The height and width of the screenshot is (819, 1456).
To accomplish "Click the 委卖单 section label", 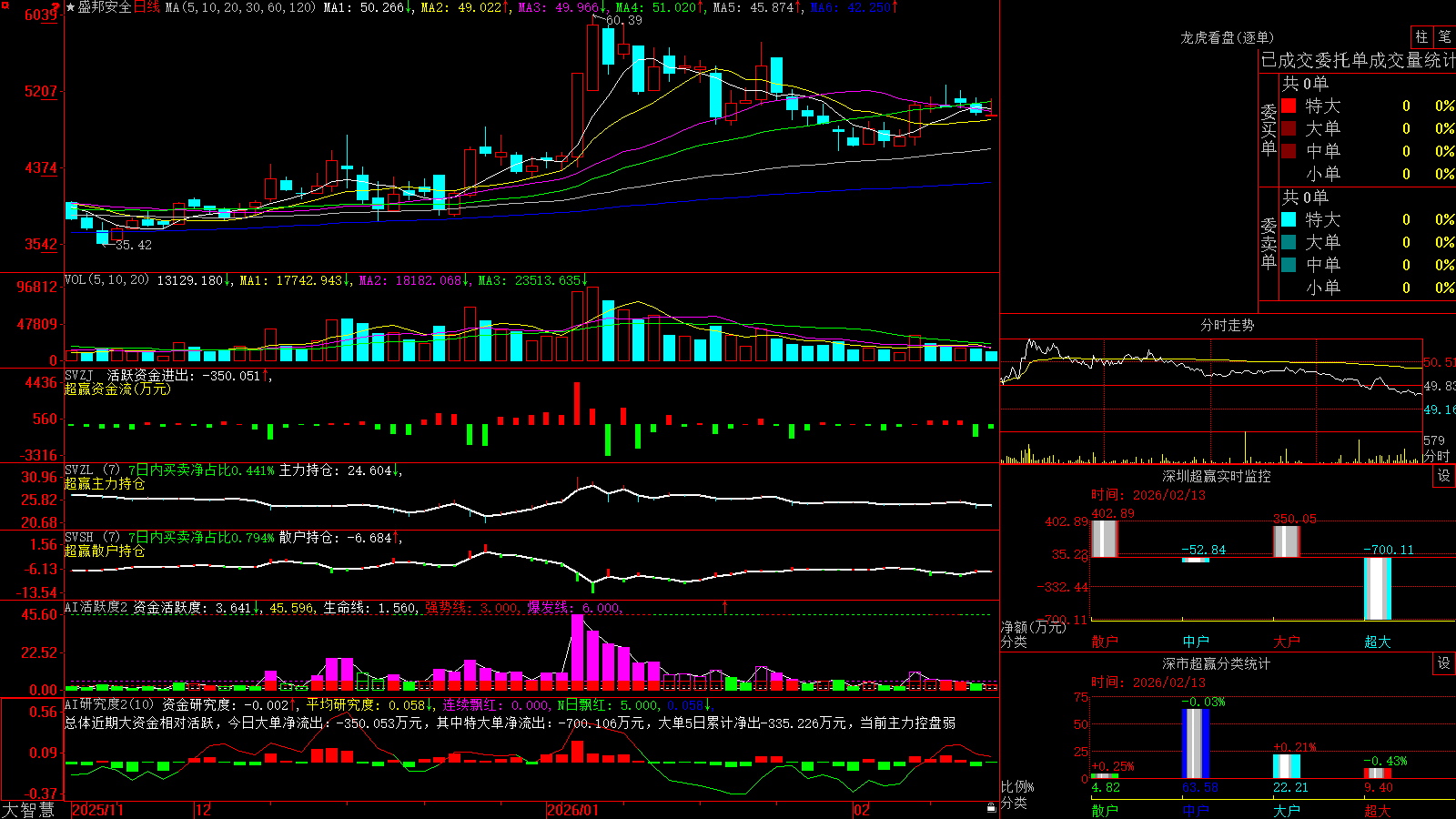I will pyautogui.click(x=1269, y=243).
